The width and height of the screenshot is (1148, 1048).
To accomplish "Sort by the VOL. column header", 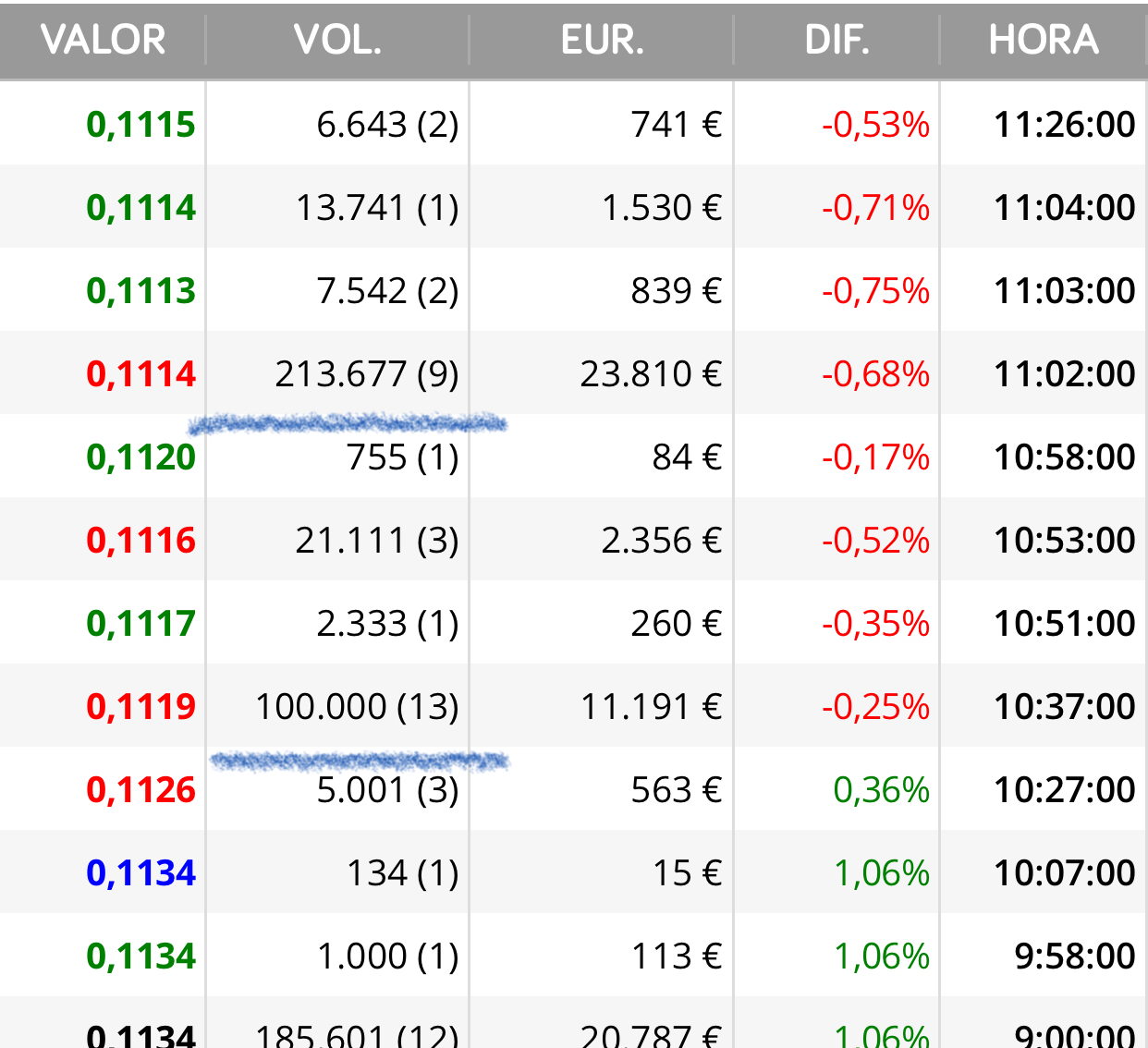I will [x=337, y=40].
